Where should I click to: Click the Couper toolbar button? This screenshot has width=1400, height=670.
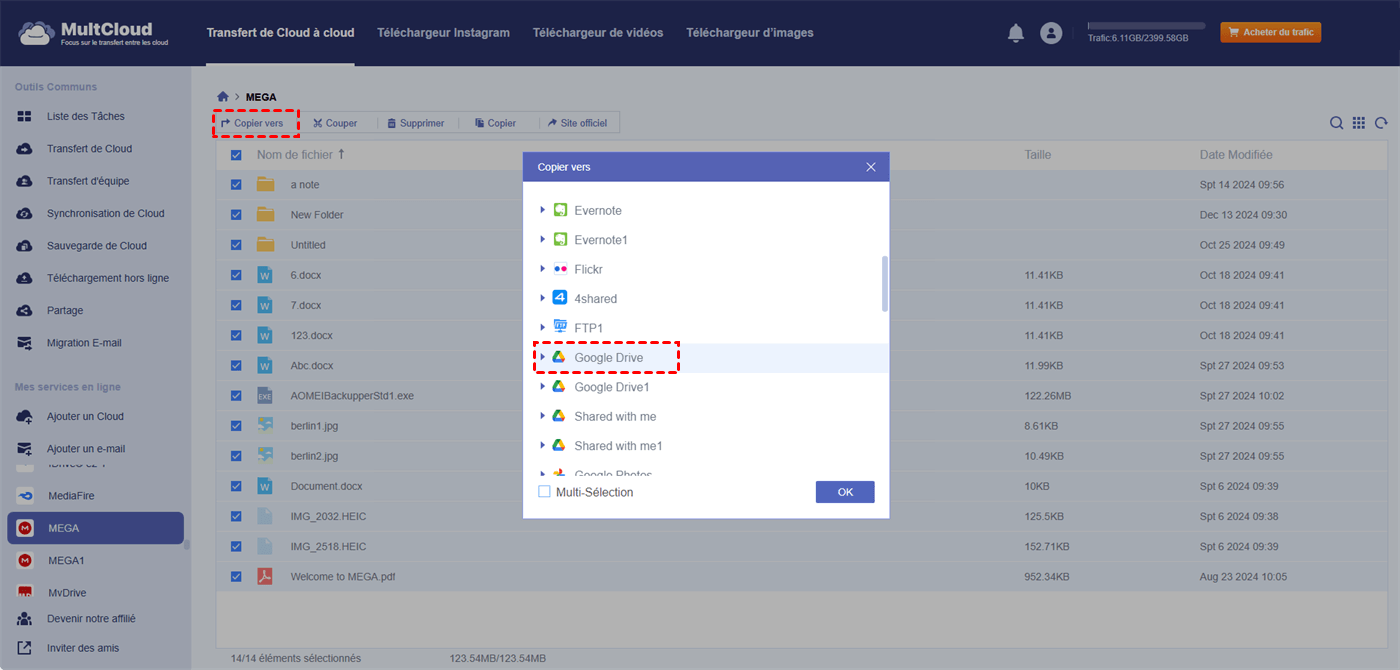[x=335, y=123]
